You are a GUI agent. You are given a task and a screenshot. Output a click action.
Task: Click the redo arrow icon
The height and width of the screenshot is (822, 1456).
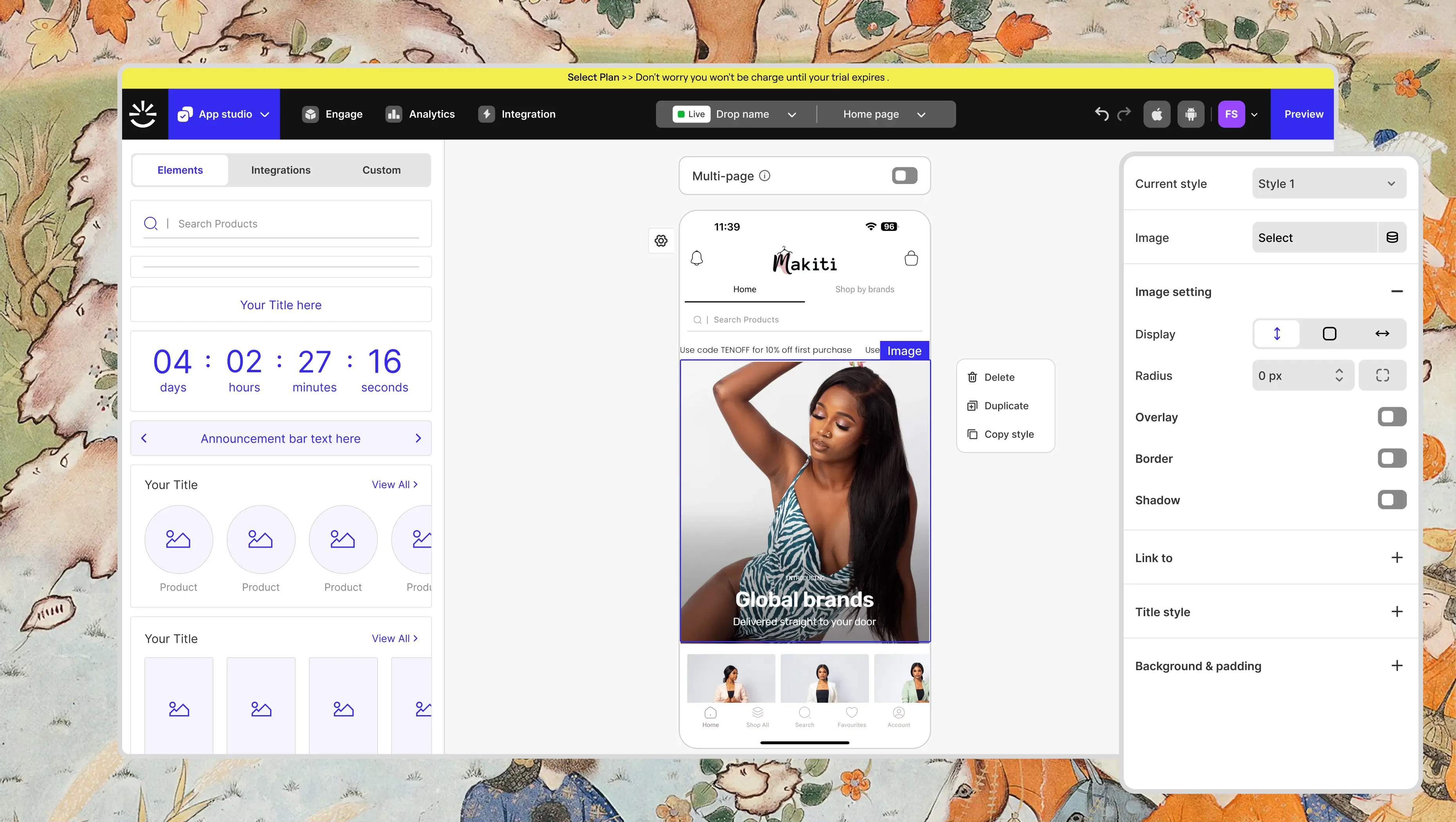click(1124, 114)
